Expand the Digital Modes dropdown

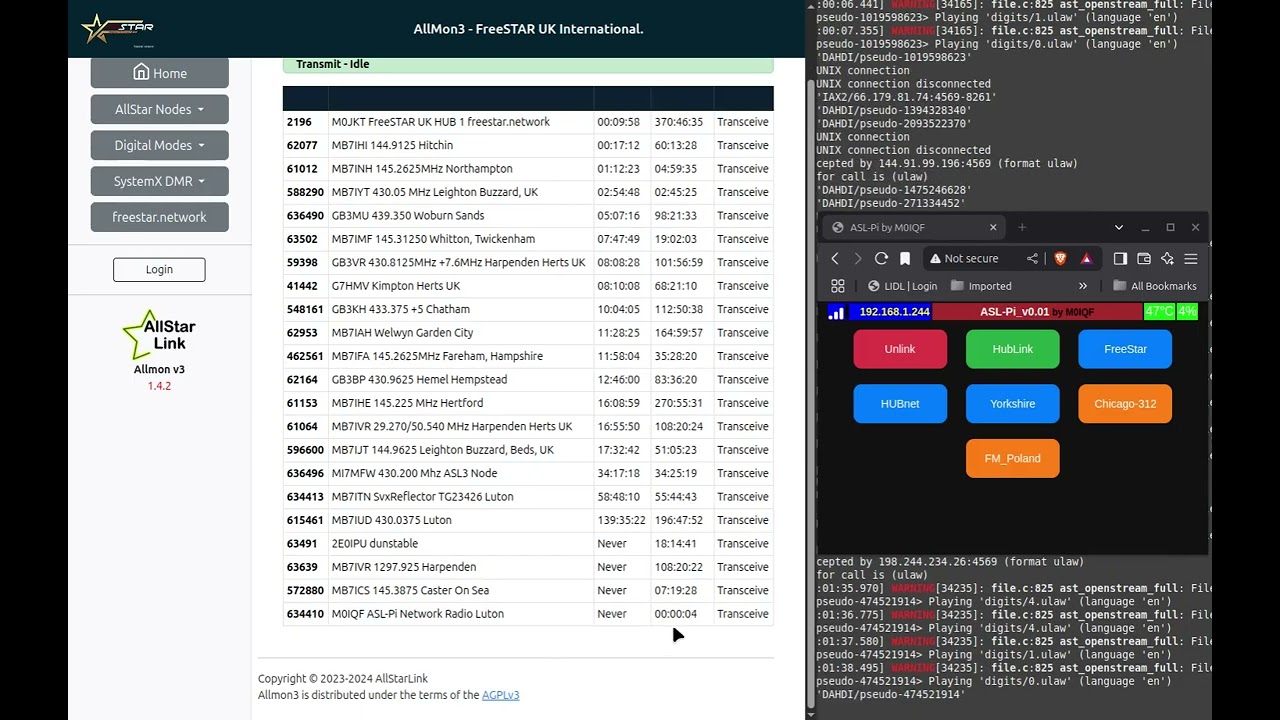click(x=159, y=145)
